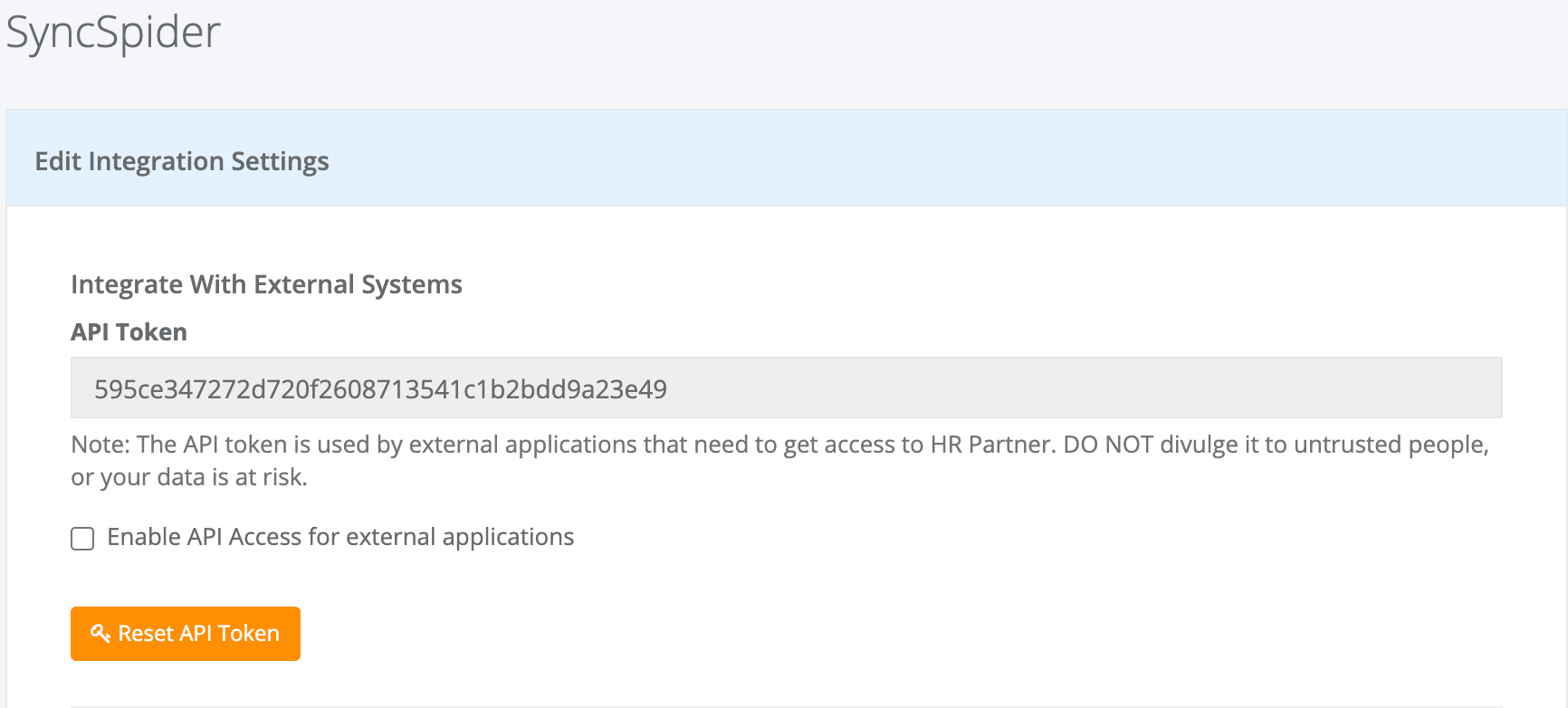This screenshot has width=1568, height=708.
Task: Click the Integrate With External Systems heading
Action: pos(266,284)
